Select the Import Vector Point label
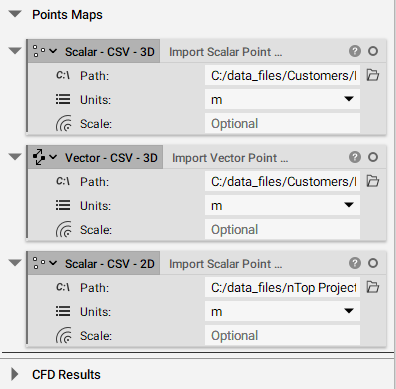The height and width of the screenshot is (389, 396). [x=230, y=158]
